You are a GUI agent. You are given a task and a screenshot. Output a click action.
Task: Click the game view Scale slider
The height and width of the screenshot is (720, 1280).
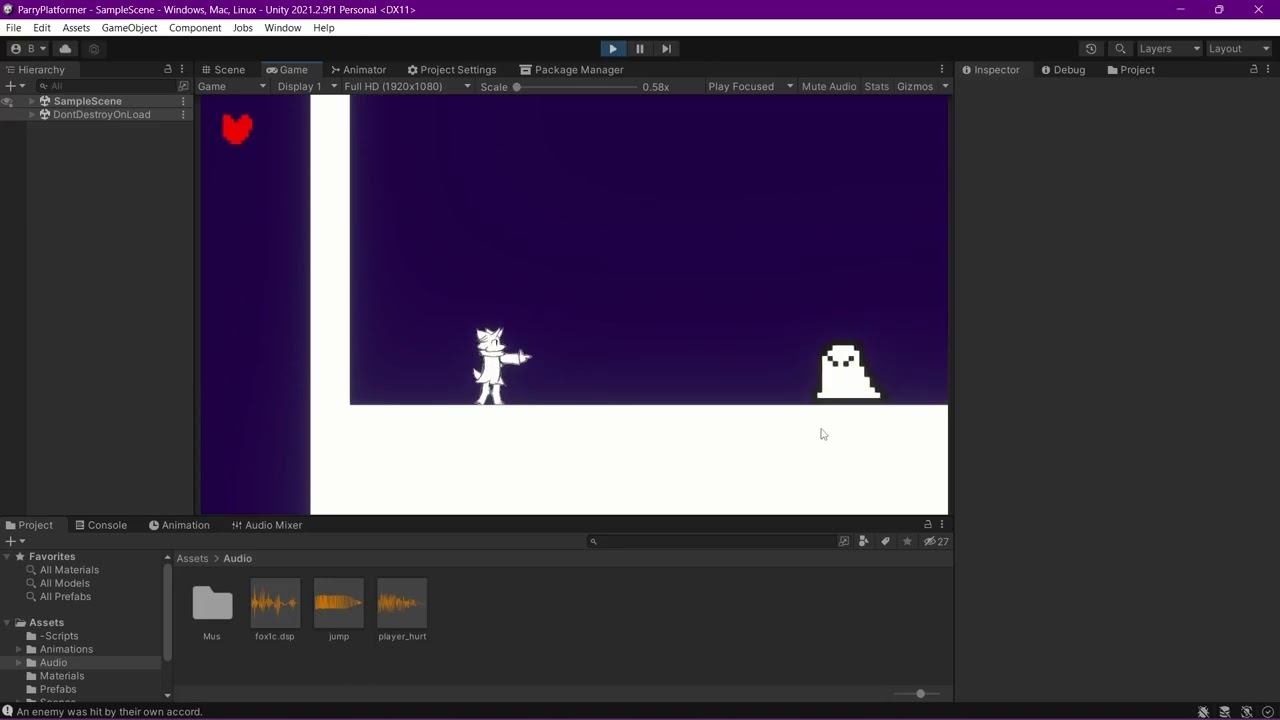pyautogui.click(x=576, y=87)
